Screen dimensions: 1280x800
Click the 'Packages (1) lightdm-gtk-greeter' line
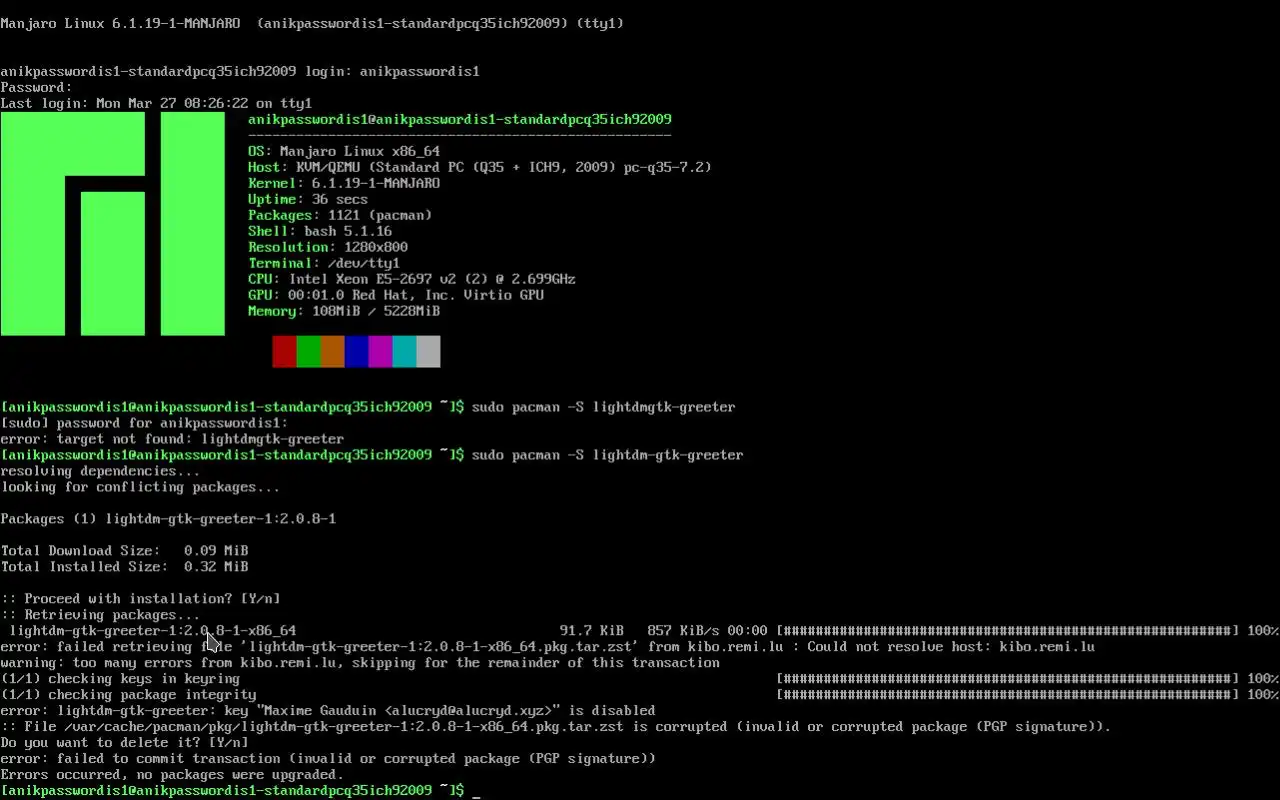tap(168, 519)
